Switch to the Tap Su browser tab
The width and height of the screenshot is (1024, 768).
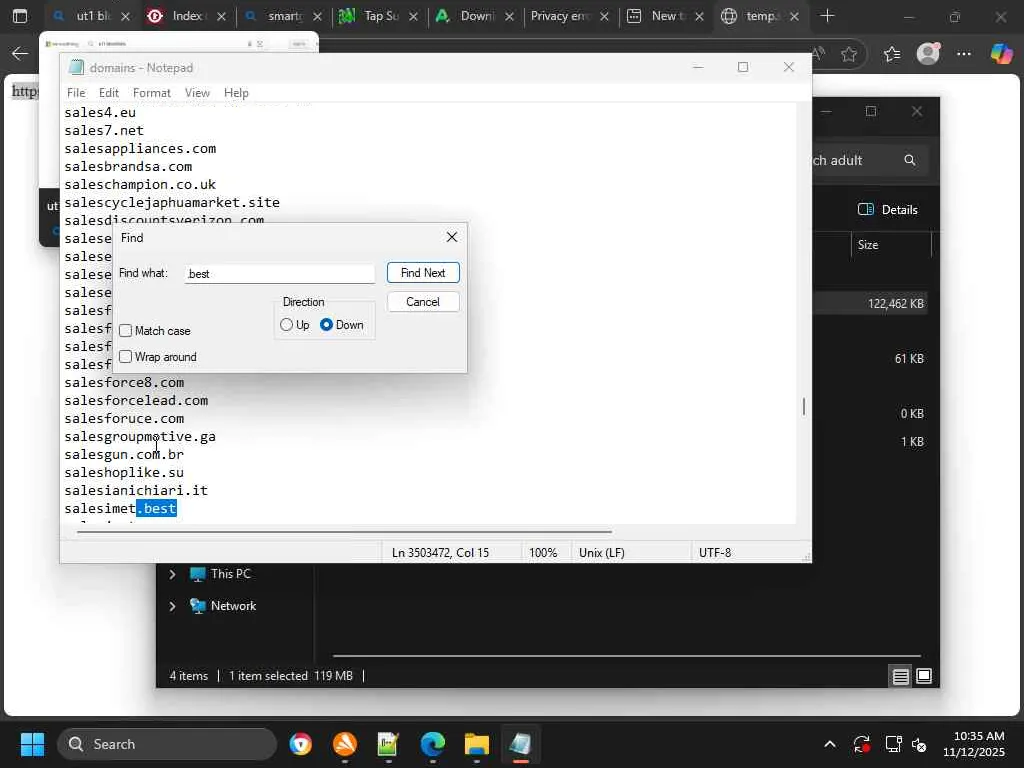coord(377,16)
